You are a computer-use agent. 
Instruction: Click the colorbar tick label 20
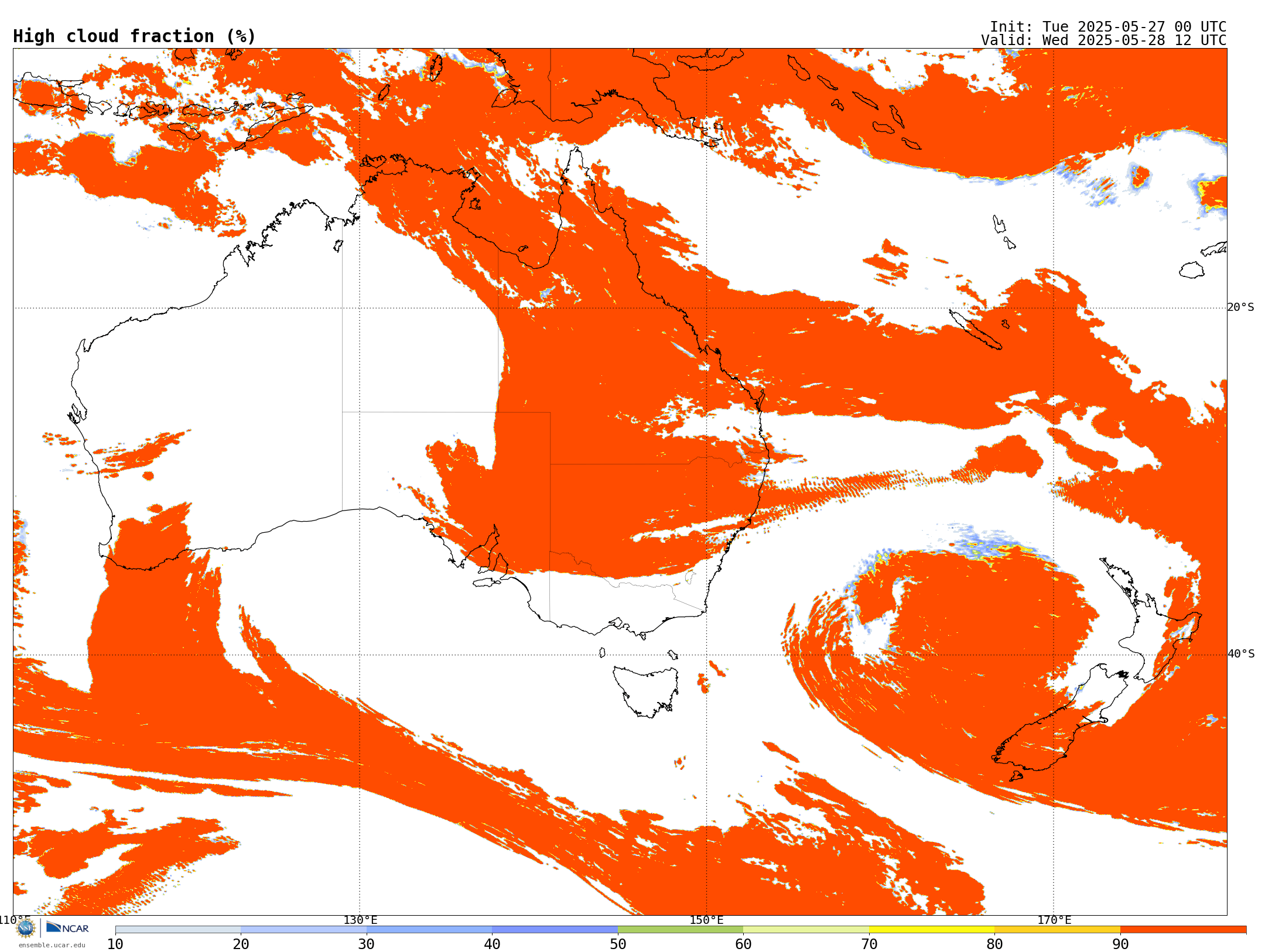click(241, 944)
